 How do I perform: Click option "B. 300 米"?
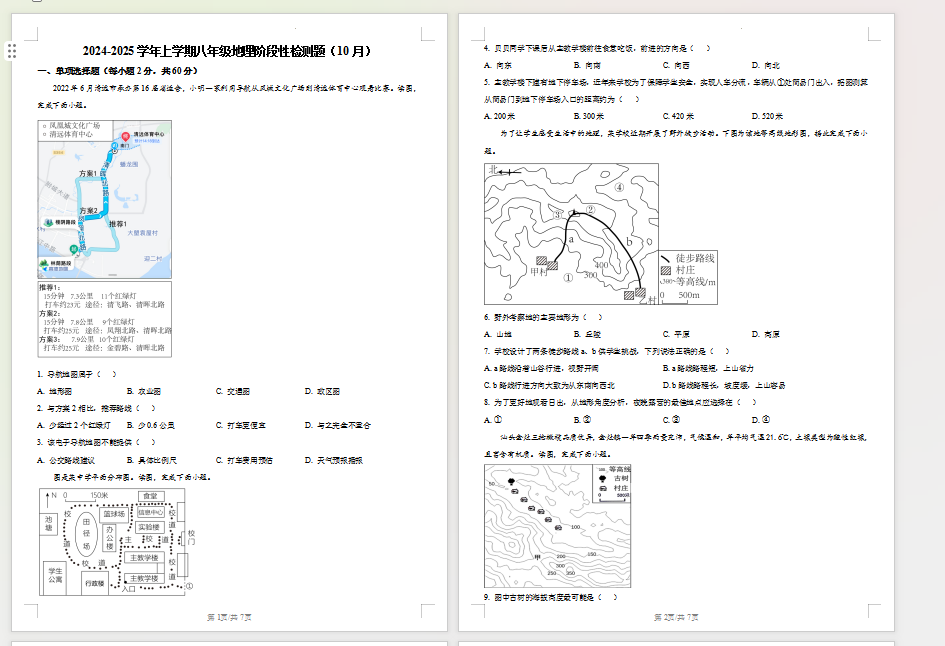tap(589, 116)
